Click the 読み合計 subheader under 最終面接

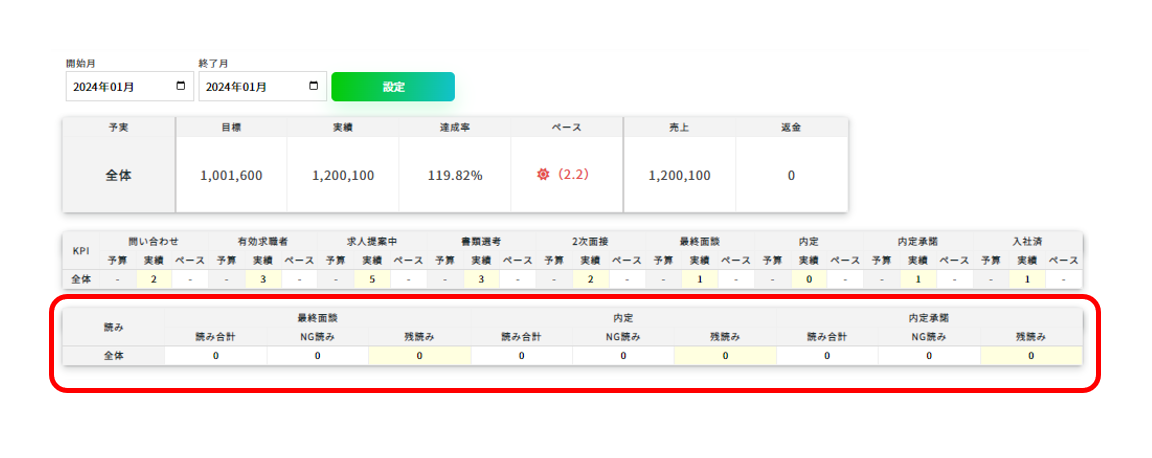[215, 337]
